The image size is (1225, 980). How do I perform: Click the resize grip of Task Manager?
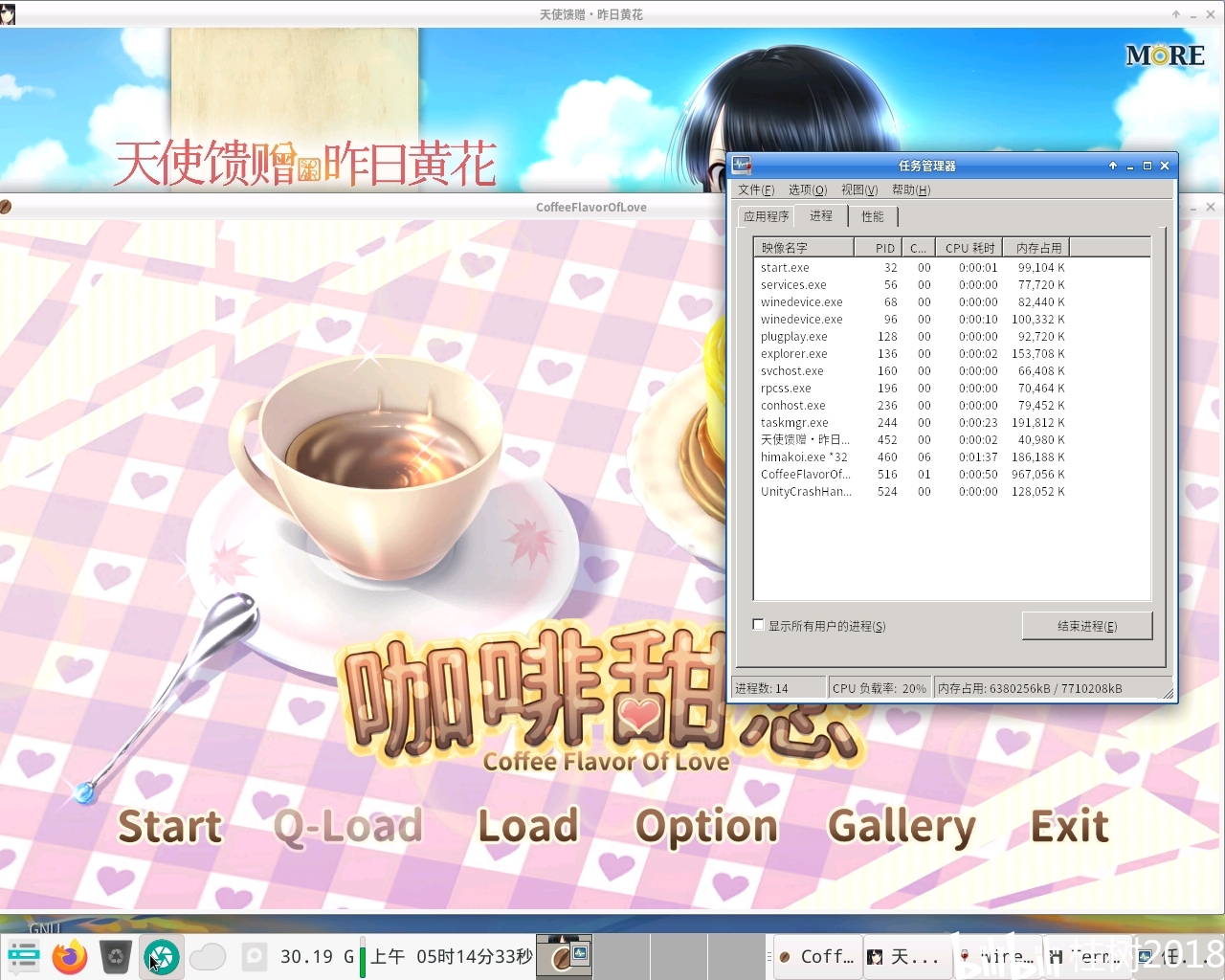click(1169, 694)
